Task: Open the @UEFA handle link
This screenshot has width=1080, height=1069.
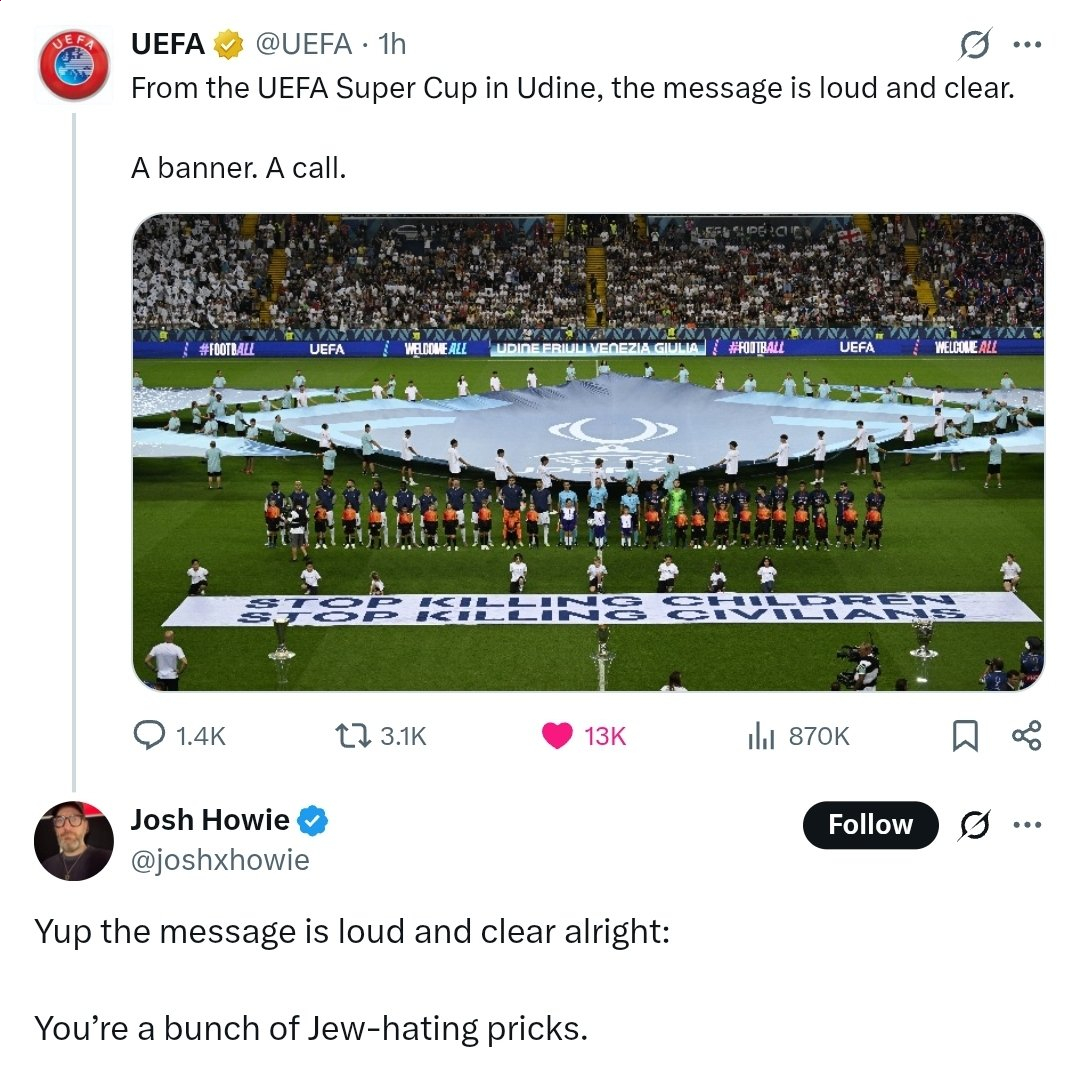Action: [304, 44]
